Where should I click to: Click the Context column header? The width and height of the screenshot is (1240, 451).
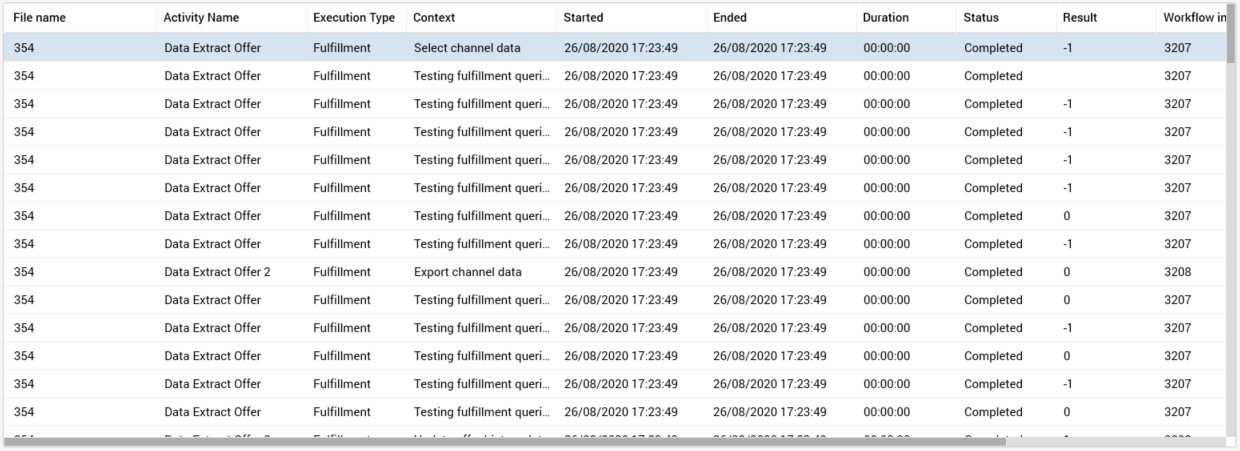click(x=434, y=18)
